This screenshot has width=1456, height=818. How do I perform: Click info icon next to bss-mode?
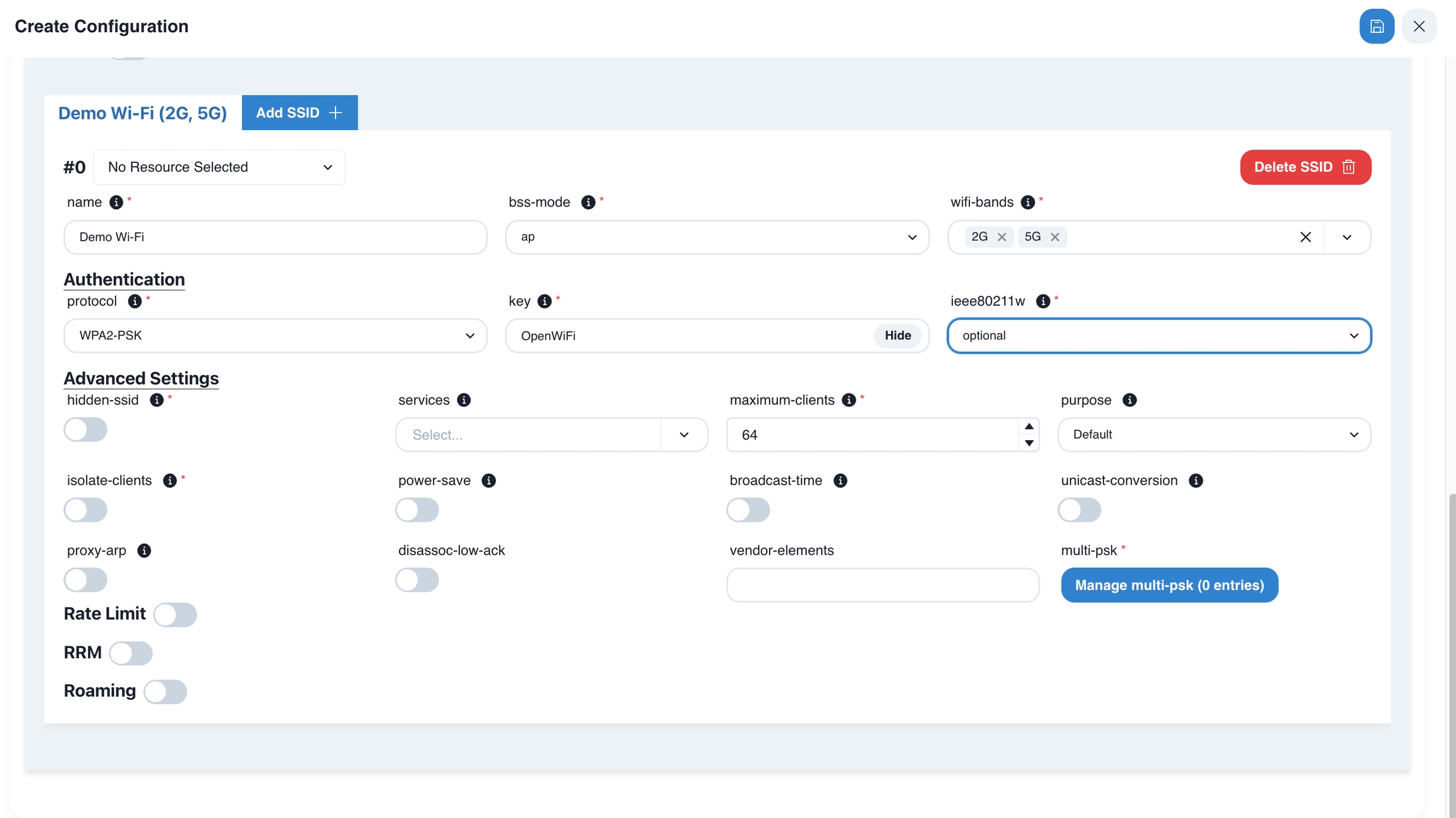coord(588,202)
